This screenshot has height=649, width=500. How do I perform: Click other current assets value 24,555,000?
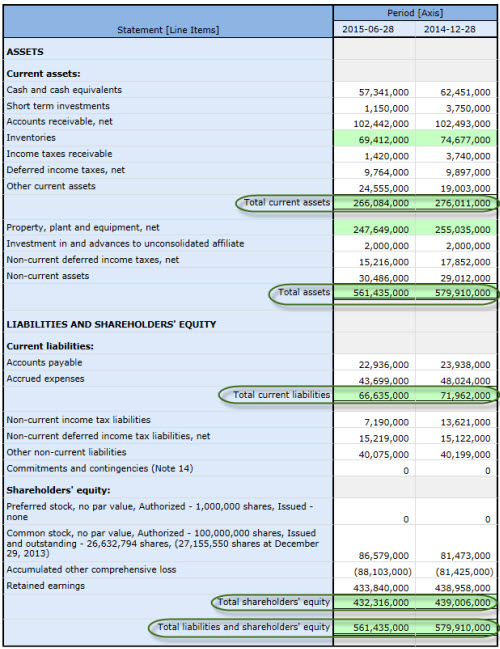pyautogui.click(x=384, y=188)
